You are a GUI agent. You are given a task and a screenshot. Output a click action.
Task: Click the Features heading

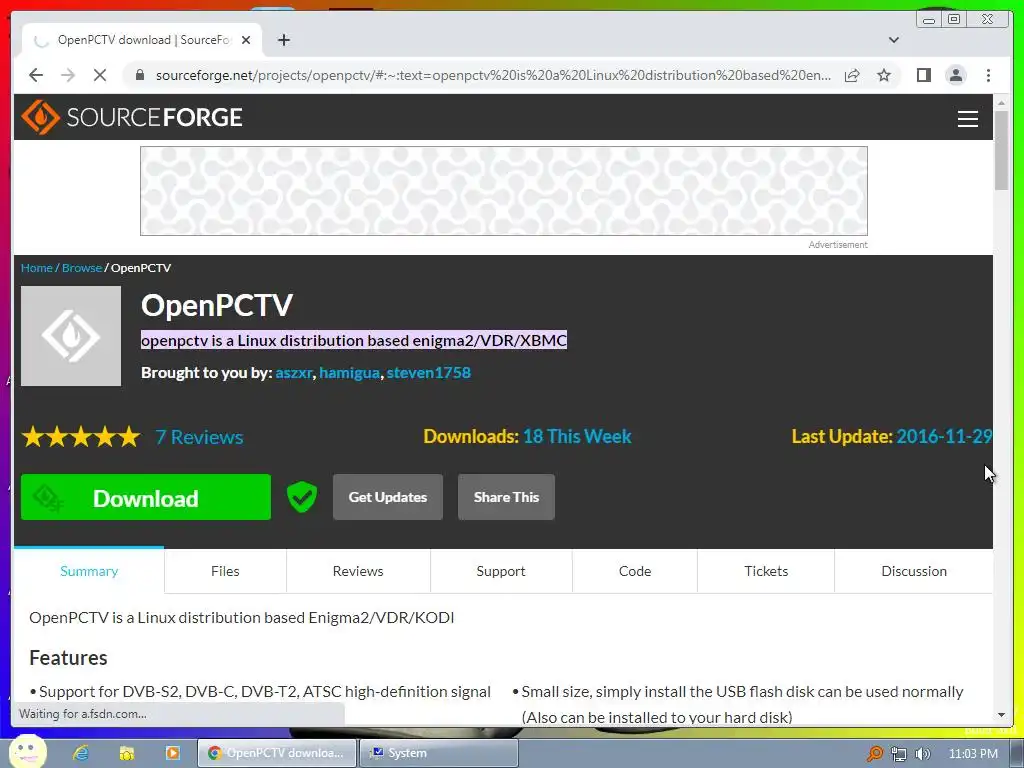69,658
